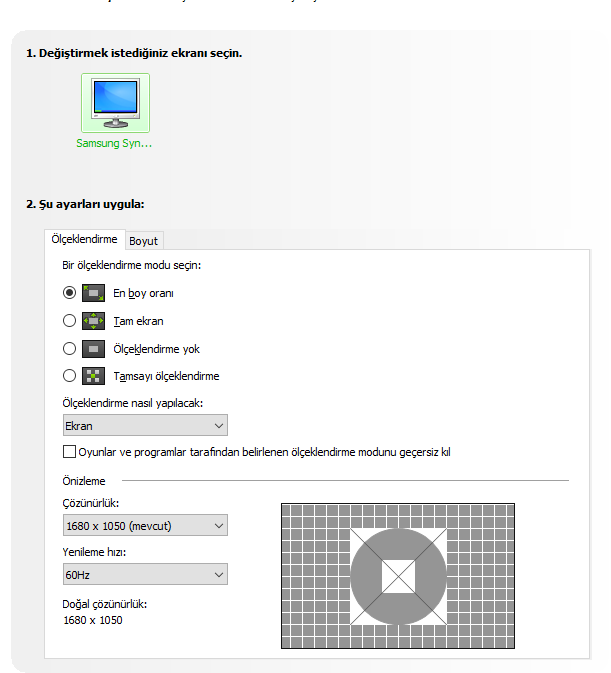This screenshot has height=673, width=611.
Task: Click the Tamsayı ölçeklendirme icon
Action: pyautogui.click(x=94, y=376)
